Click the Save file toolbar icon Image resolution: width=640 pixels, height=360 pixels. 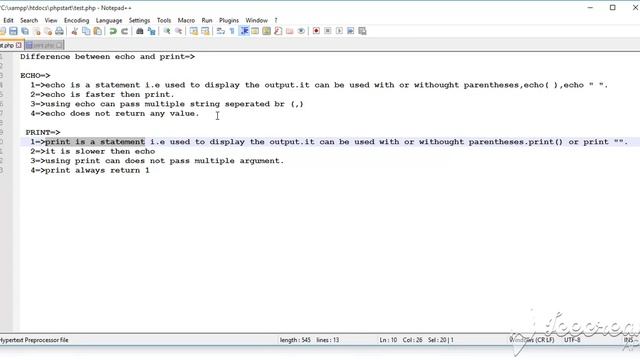[x=13, y=31]
